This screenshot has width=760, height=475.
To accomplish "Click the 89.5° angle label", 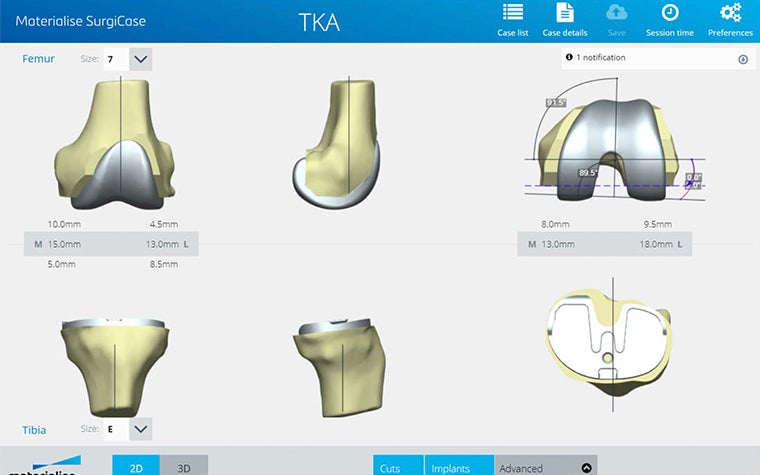I will (x=588, y=173).
